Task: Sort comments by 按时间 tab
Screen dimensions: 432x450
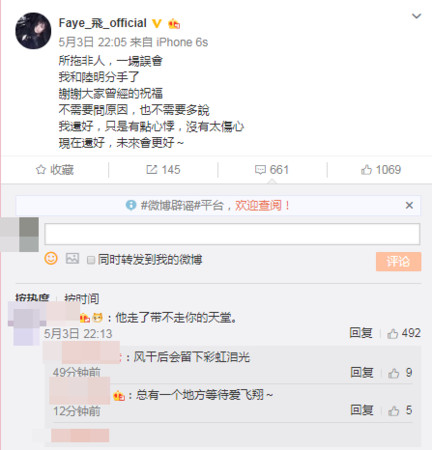Action: pos(82,298)
